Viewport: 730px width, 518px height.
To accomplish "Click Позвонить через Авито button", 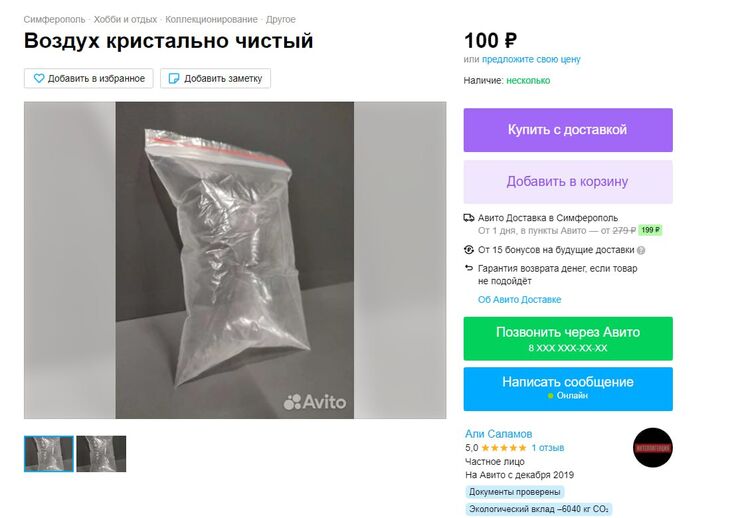I will (x=568, y=338).
